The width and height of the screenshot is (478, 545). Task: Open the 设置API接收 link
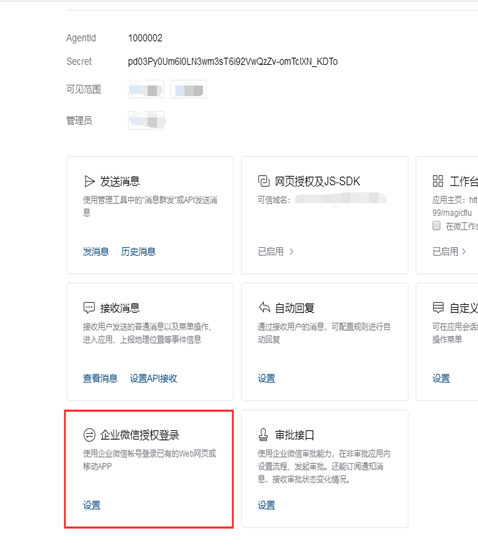[153, 378]
